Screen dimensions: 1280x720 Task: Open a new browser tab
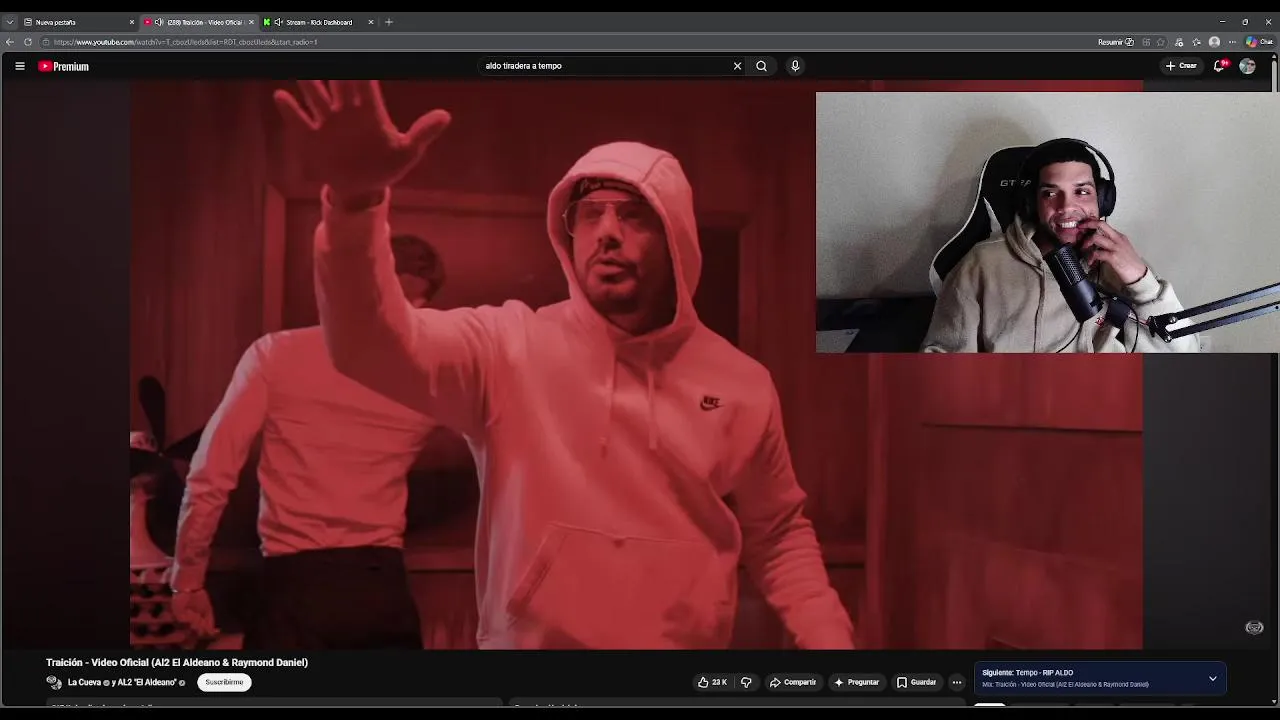[x=389, y=22]
